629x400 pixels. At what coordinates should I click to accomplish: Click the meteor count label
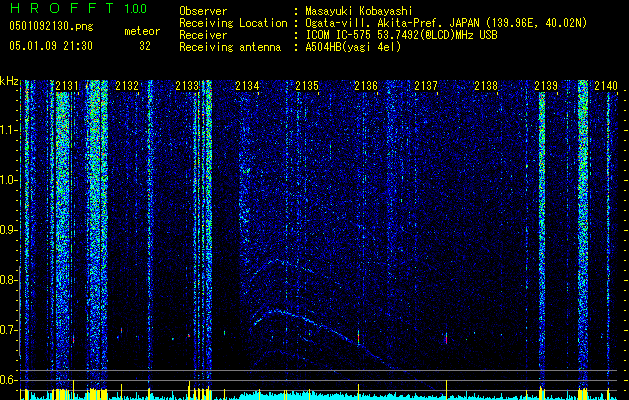142,31
